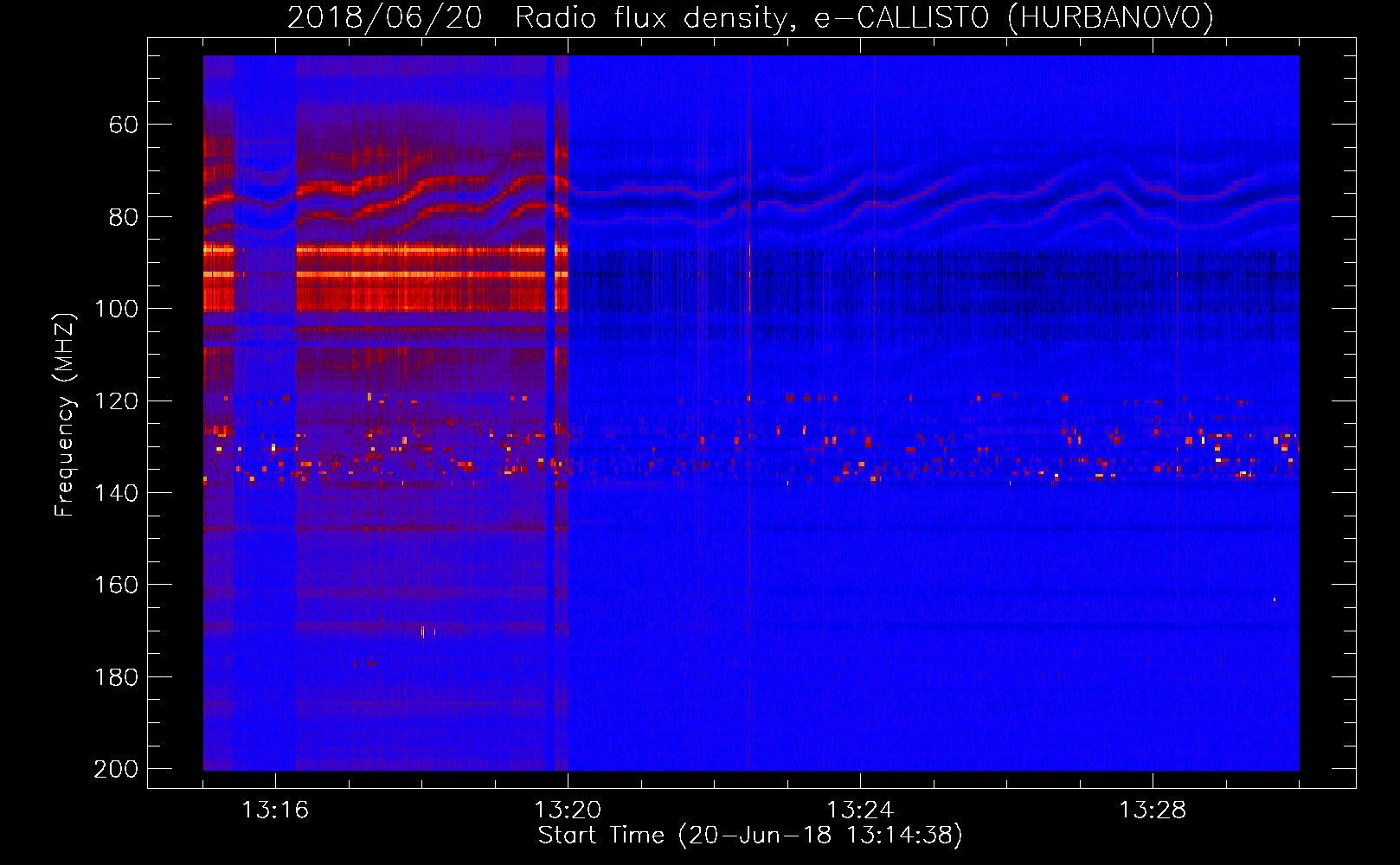Click the 13:28 time axis label
The image size is (1400, 865).
[x=1153, y=810]
